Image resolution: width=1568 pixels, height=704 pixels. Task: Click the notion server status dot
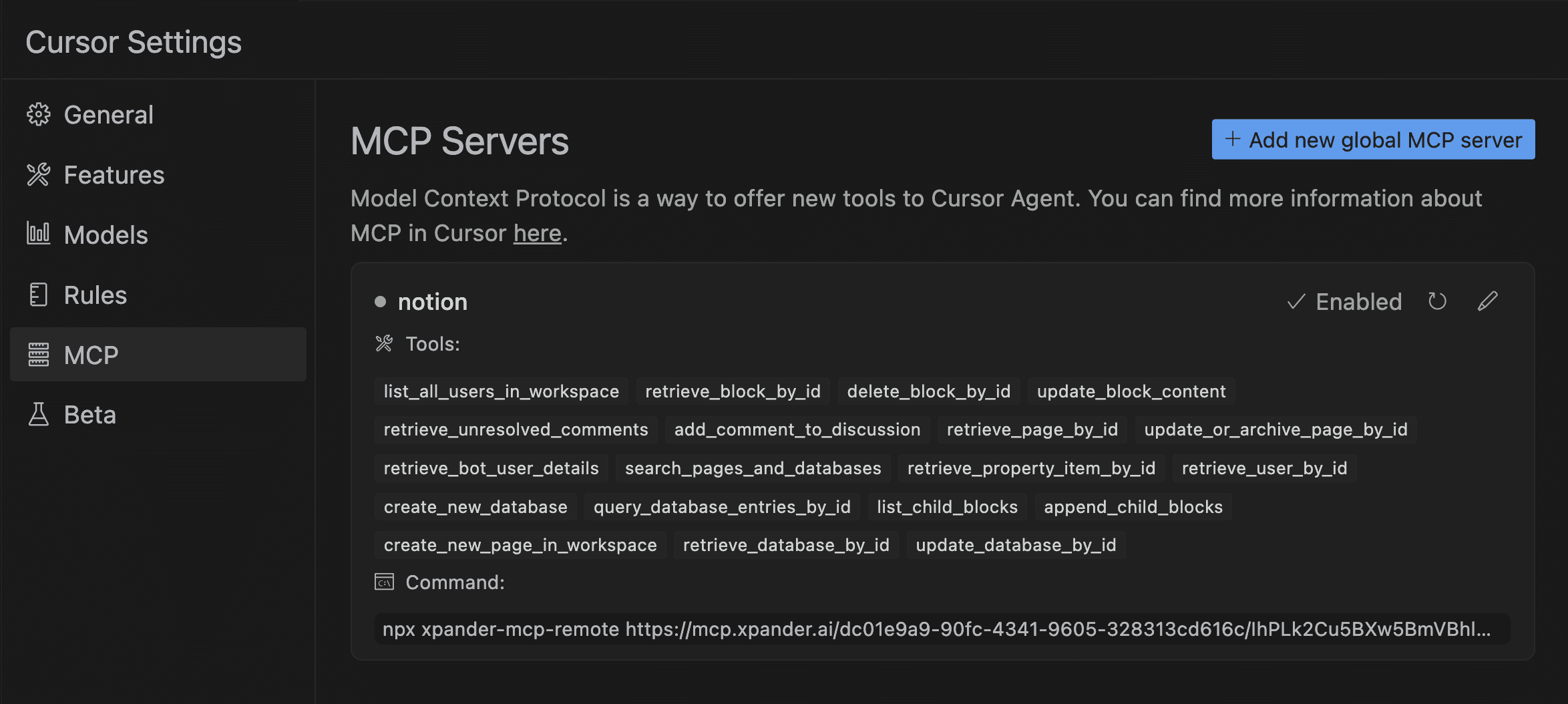pos(381,302)
